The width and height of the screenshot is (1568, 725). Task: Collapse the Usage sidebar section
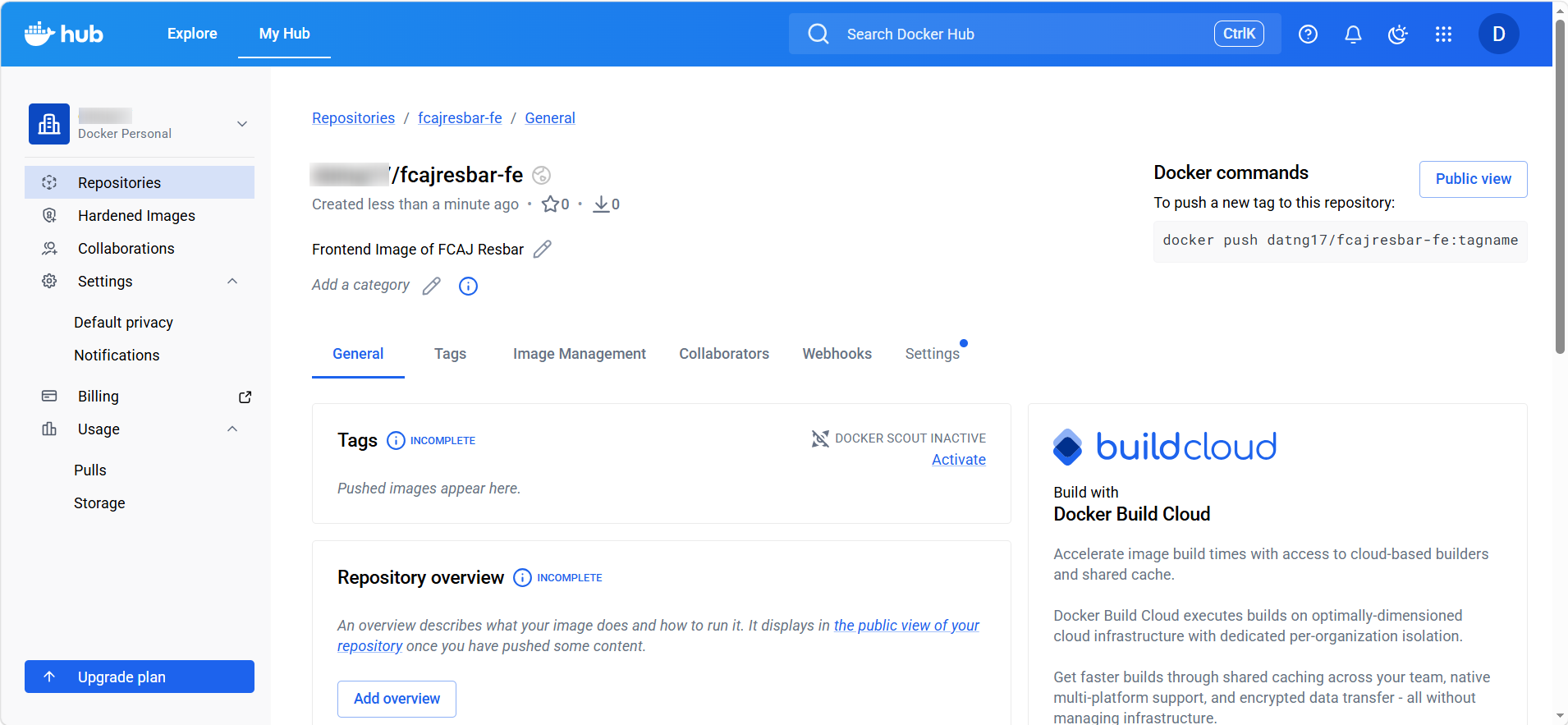[232, 429]
